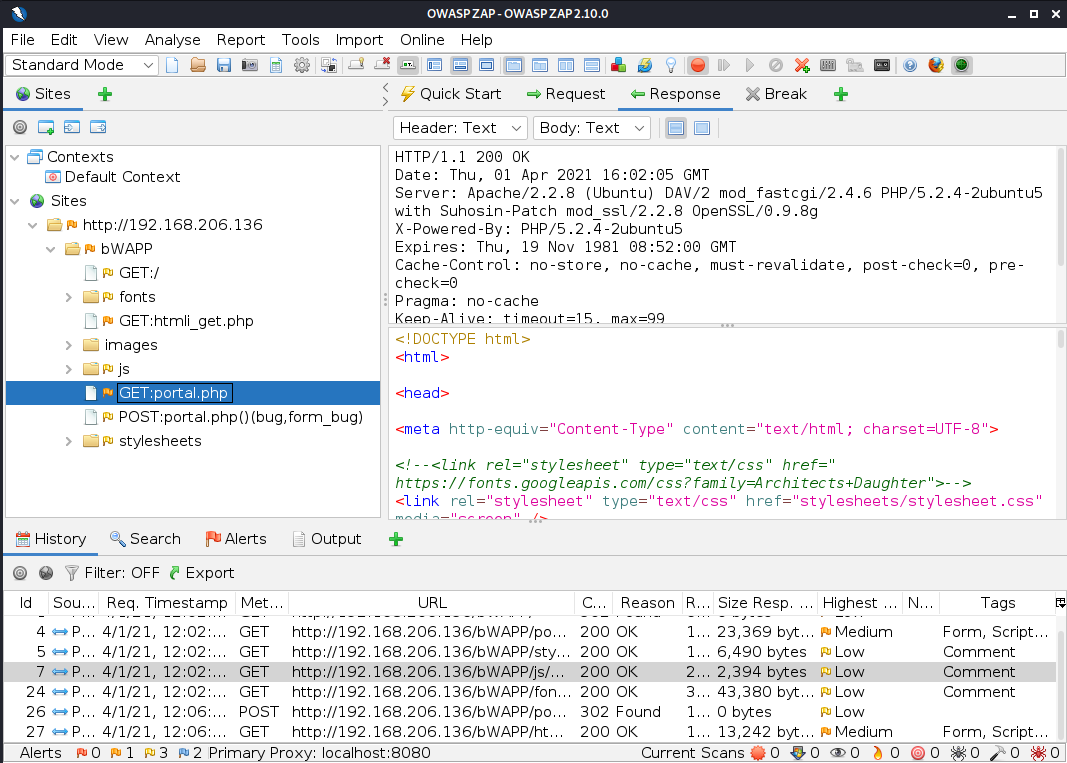Click the Submit and Continue play icon

749,65
